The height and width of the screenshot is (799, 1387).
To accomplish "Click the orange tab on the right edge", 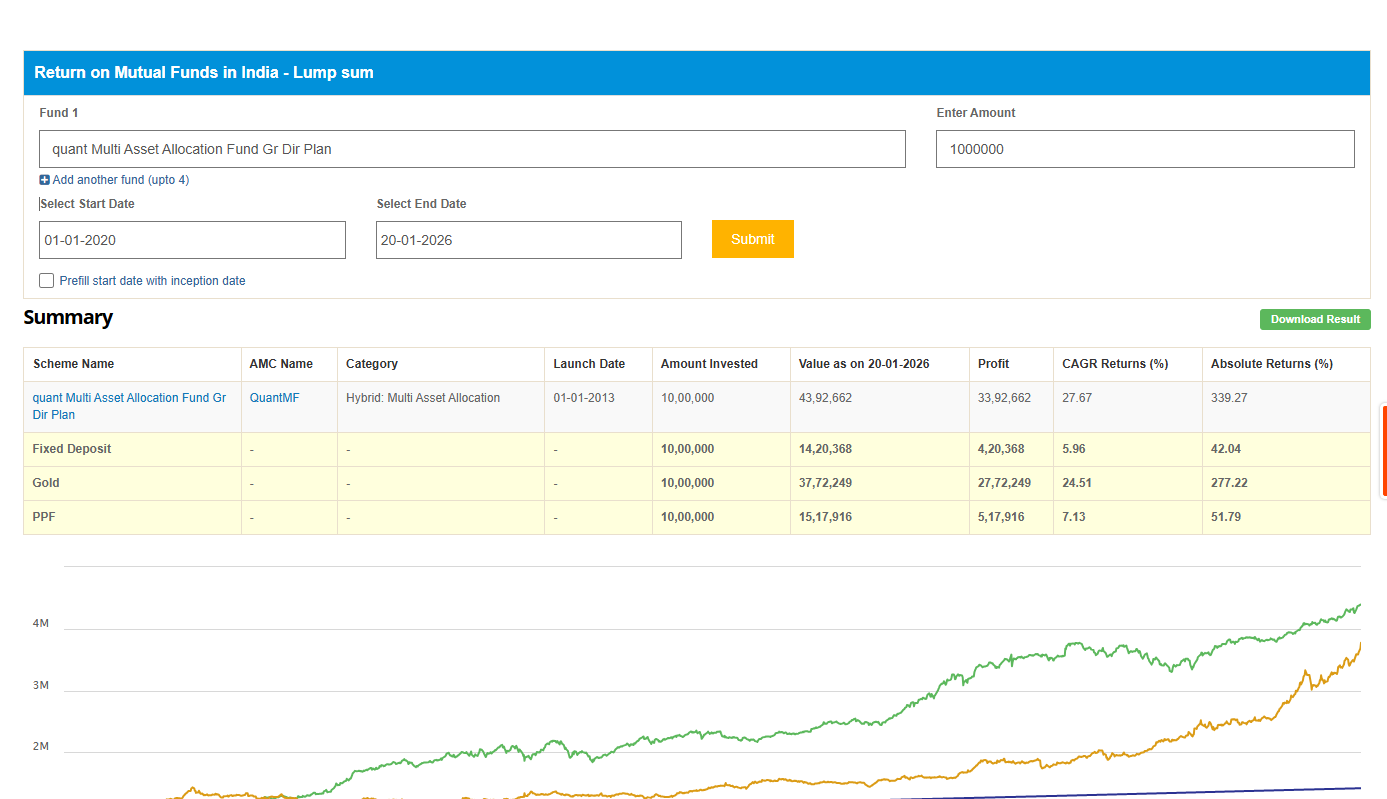I will point(1383,450).
